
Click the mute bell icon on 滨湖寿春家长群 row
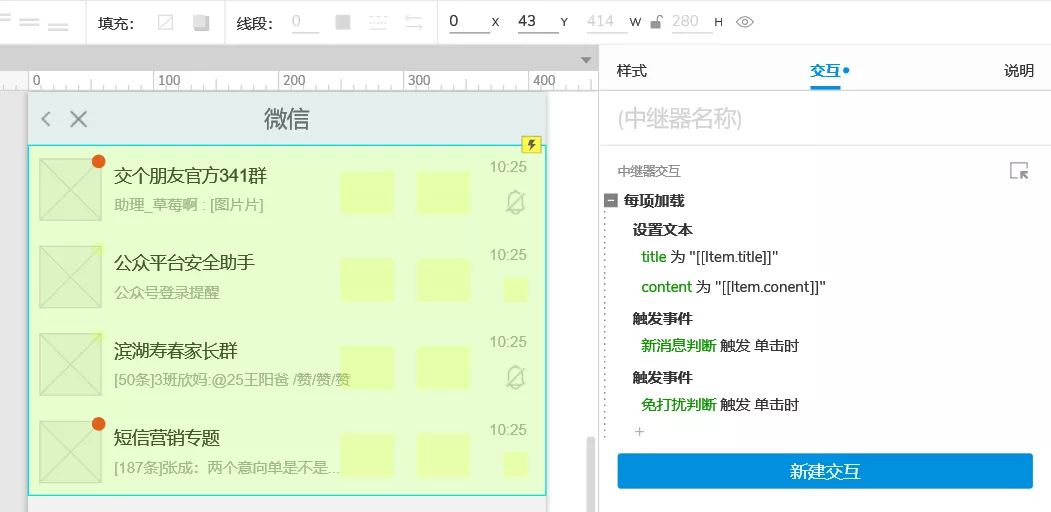(x=515, y=378)
